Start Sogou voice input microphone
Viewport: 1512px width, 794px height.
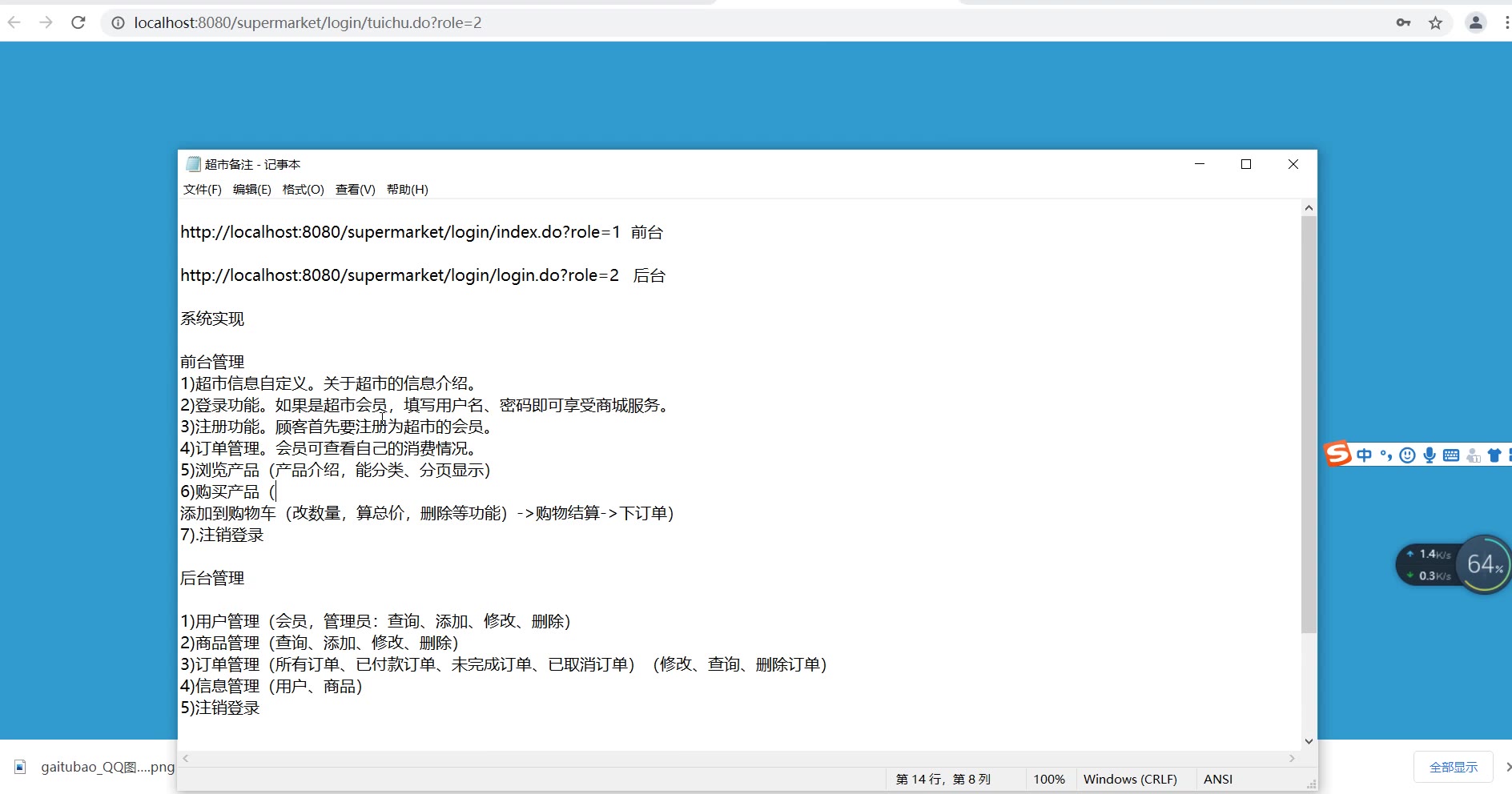tap(1430, 455)
